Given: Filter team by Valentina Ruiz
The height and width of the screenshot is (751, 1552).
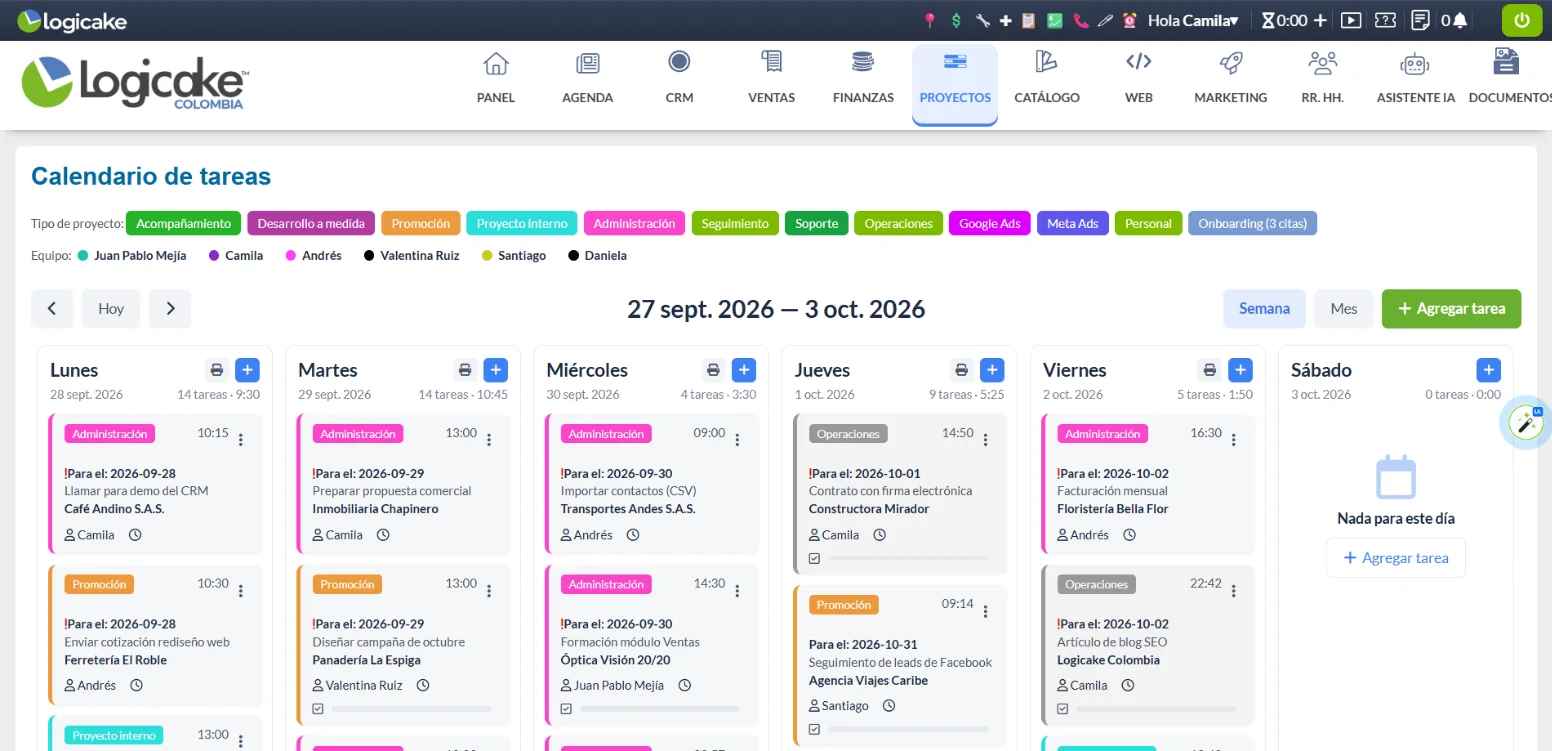Looking at the screenshot, I should point(412,256).
